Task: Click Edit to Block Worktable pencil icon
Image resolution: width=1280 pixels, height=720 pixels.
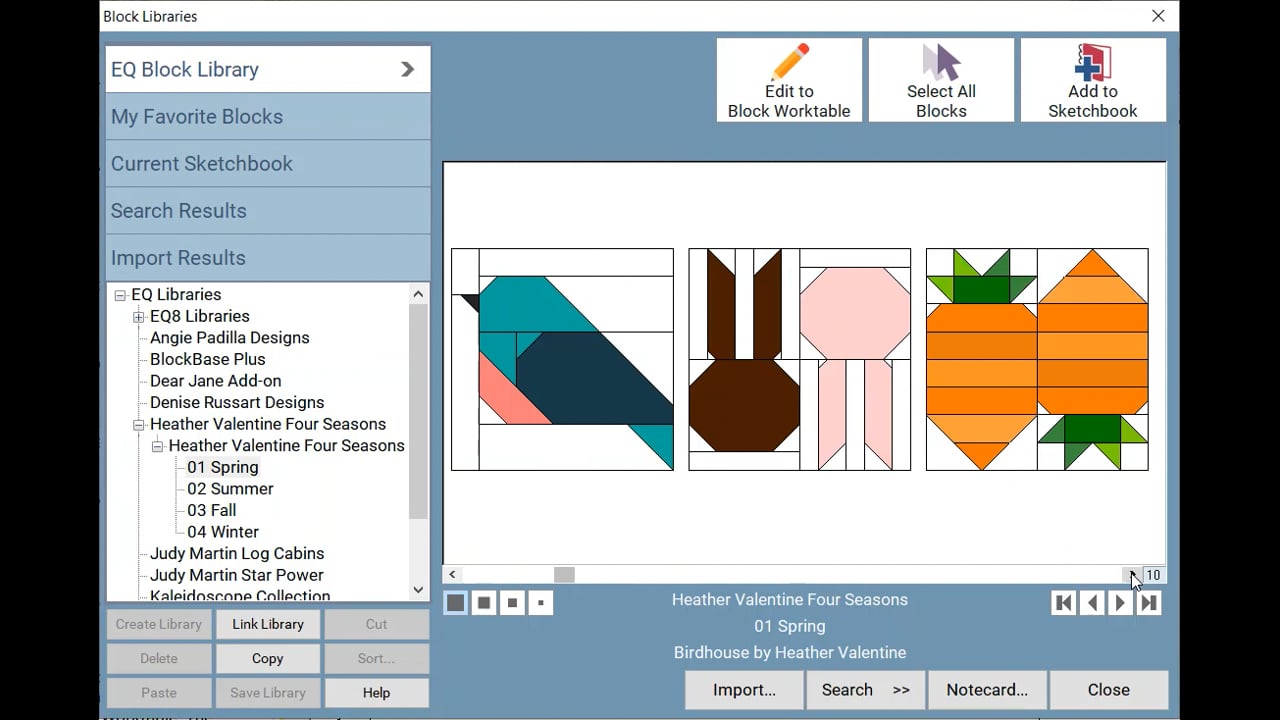Action: [790, 62]
